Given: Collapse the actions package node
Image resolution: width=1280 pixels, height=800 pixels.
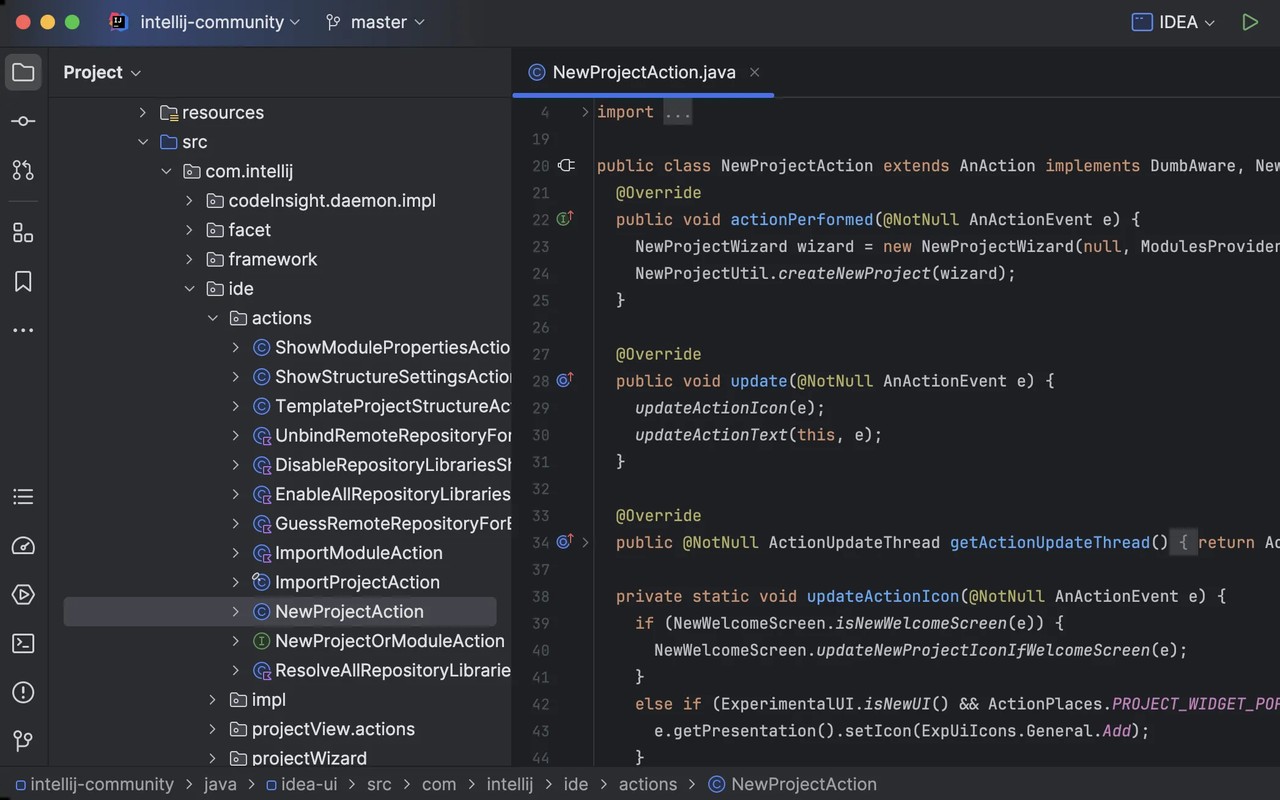Looking at the screenshot, I should tap(212, 318).
